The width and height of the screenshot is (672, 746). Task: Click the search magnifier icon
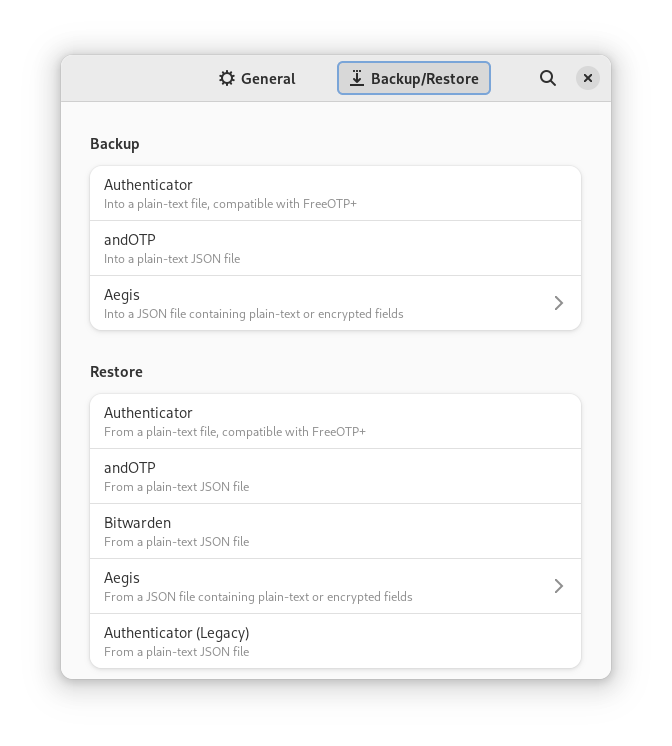pyautogui.click(x=548, y=78)
